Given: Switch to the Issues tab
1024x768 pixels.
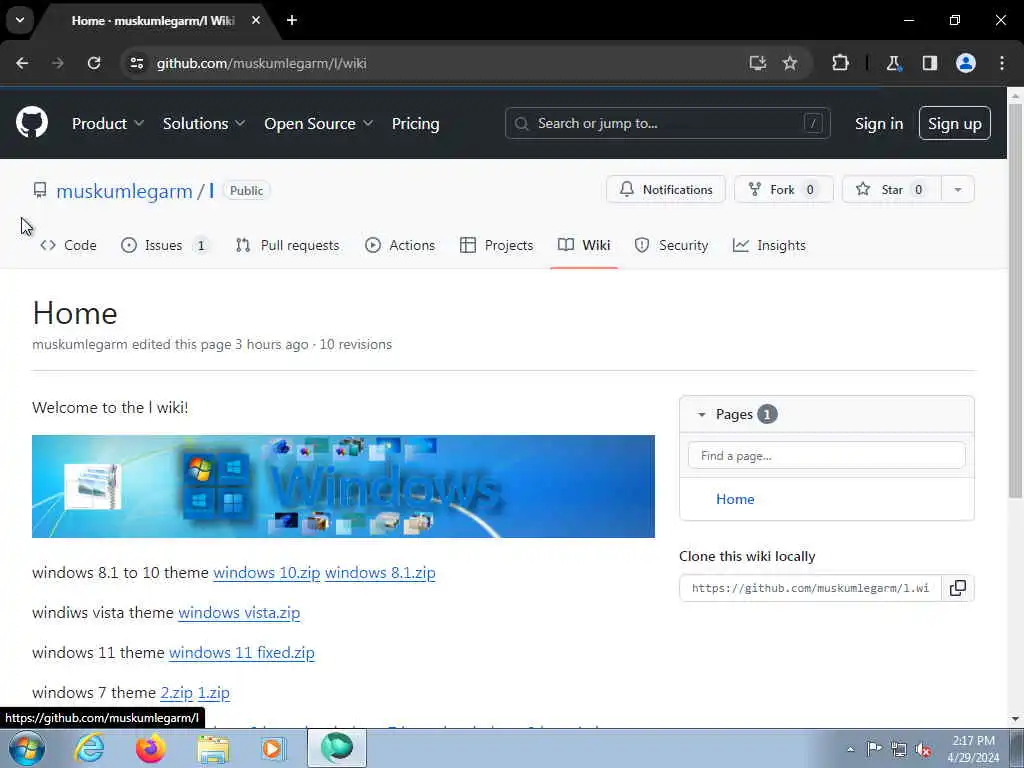Looking at the screenshot, I should 165,245.
